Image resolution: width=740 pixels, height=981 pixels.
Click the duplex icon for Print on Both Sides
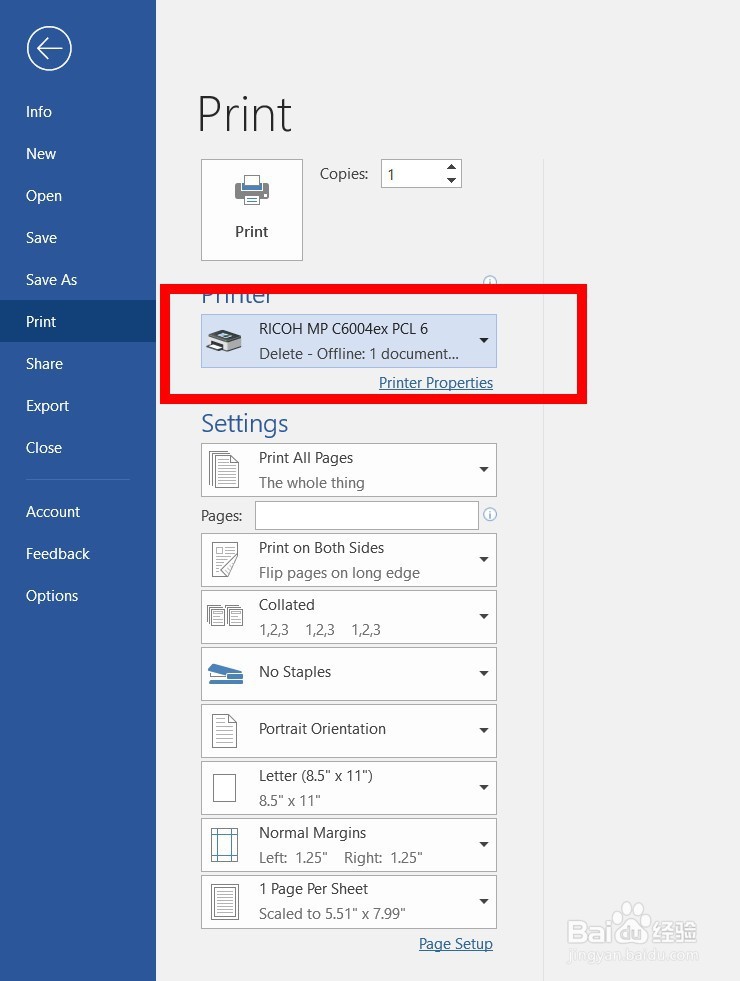pyautogui.click(x=225, y=559)
